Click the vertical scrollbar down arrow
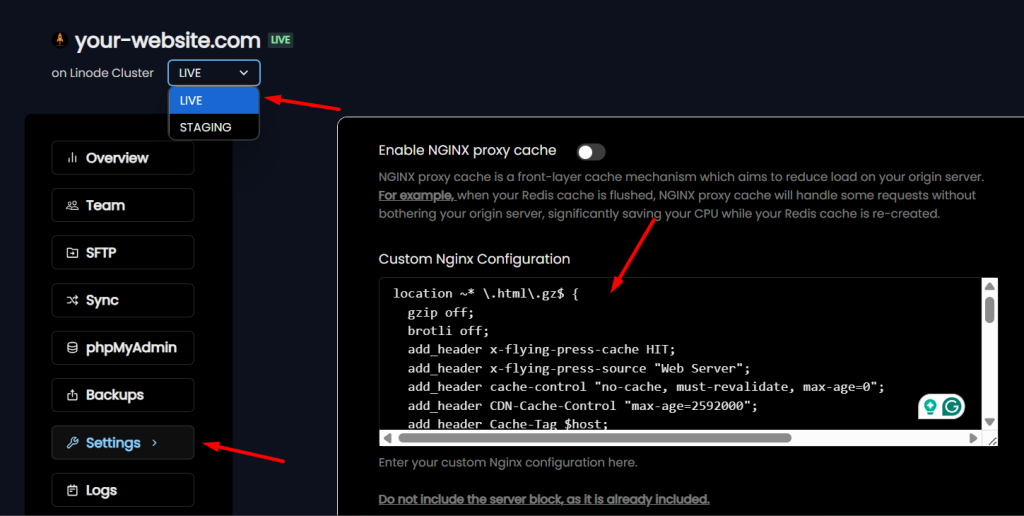This screenshot has width=1024, height=516. [x=989, y=422]
